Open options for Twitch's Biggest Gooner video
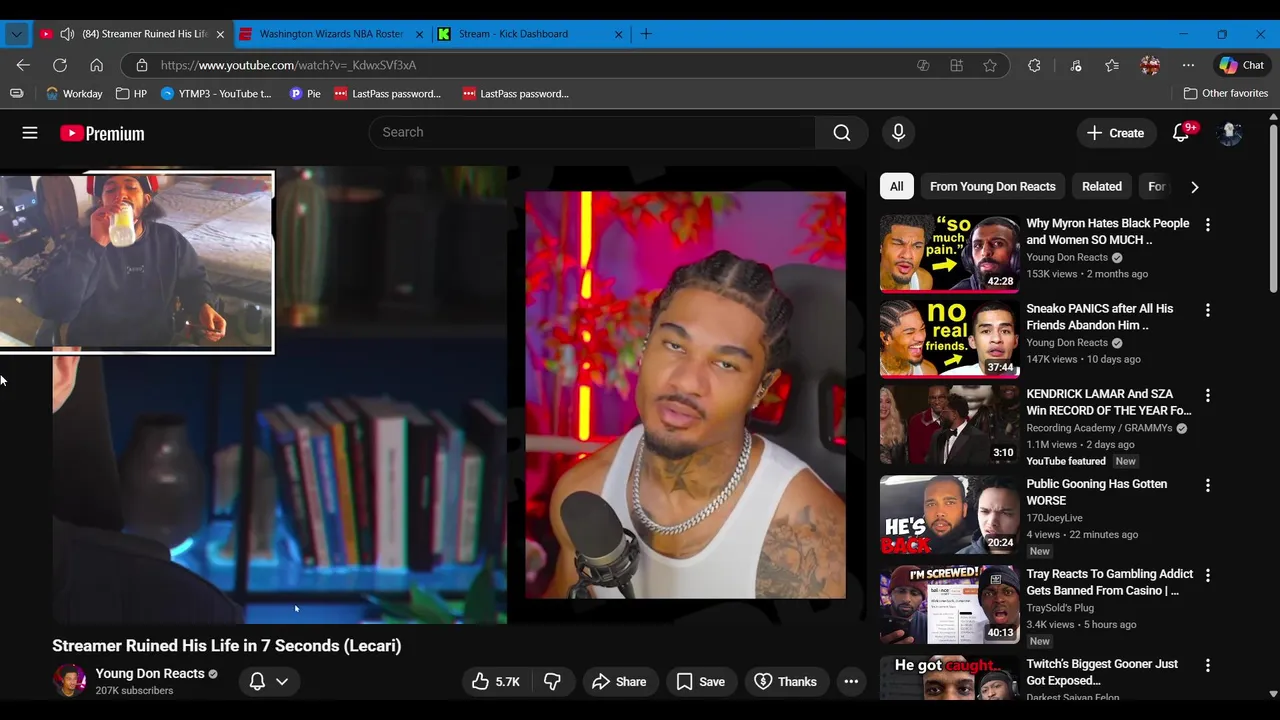1280x720 pixels. pos(1207,665)
